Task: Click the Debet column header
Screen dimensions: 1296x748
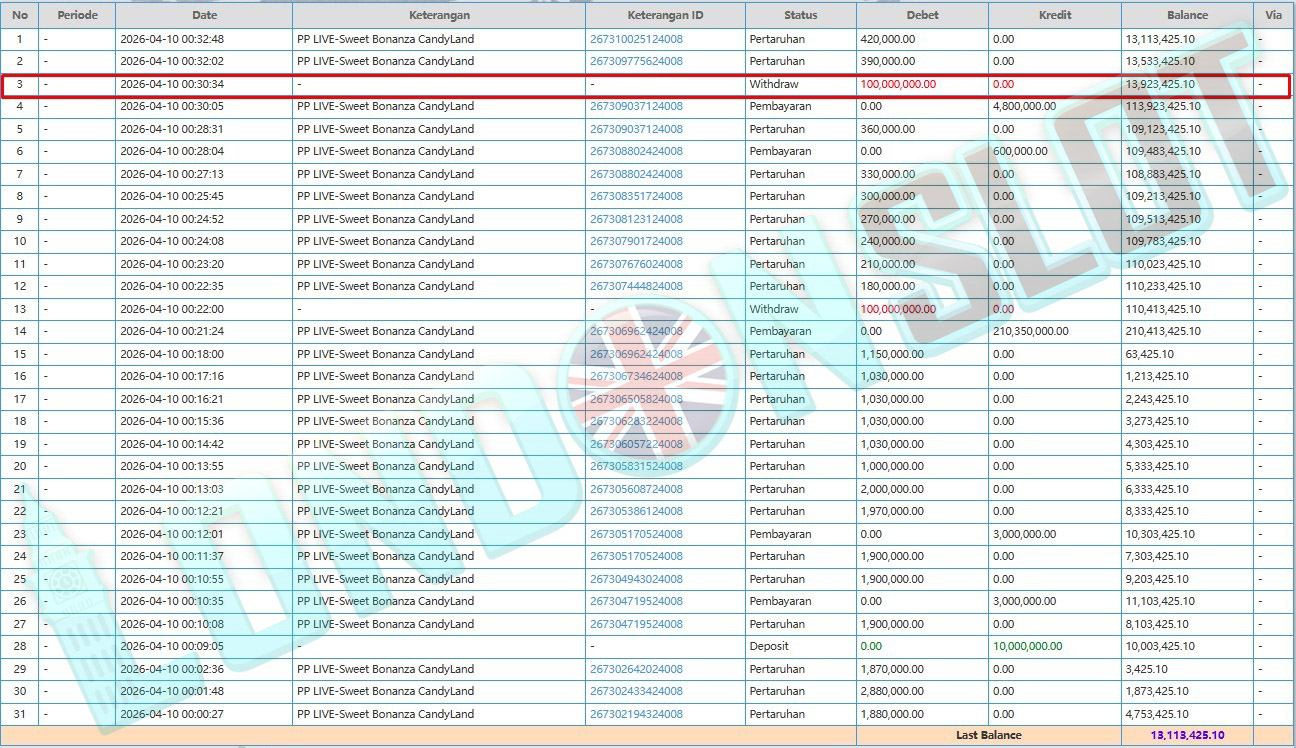Action: [922, 15]
